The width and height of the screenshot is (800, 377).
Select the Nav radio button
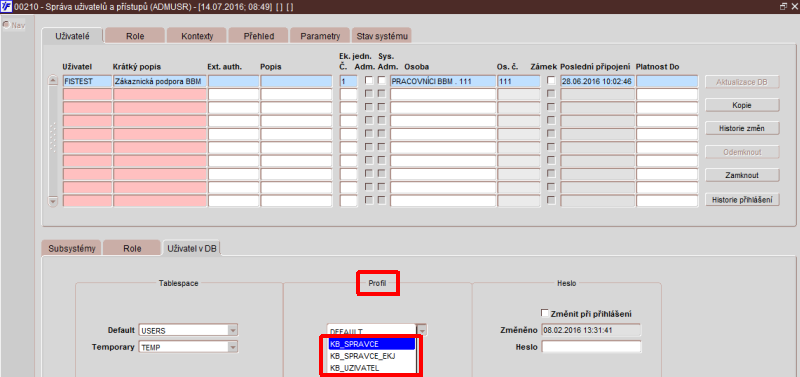tap(6, 25)
